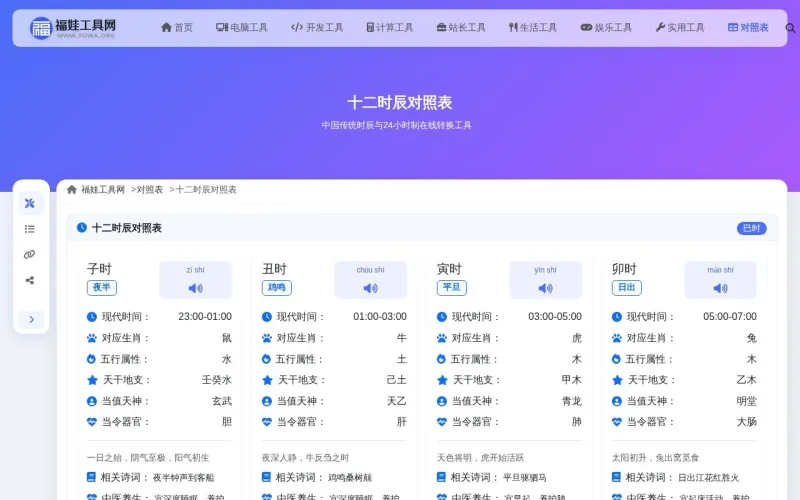
Task: Expand the left sidebar with the chevron arrow
Action: point(31,319)
